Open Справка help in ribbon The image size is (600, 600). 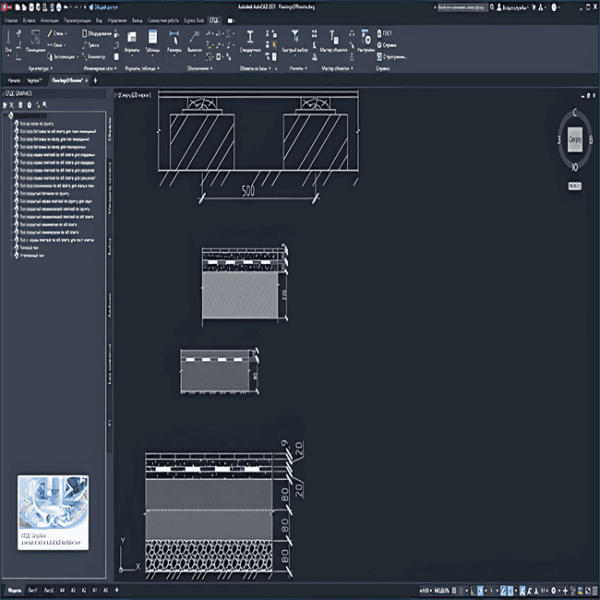click(x=387, y=45)
